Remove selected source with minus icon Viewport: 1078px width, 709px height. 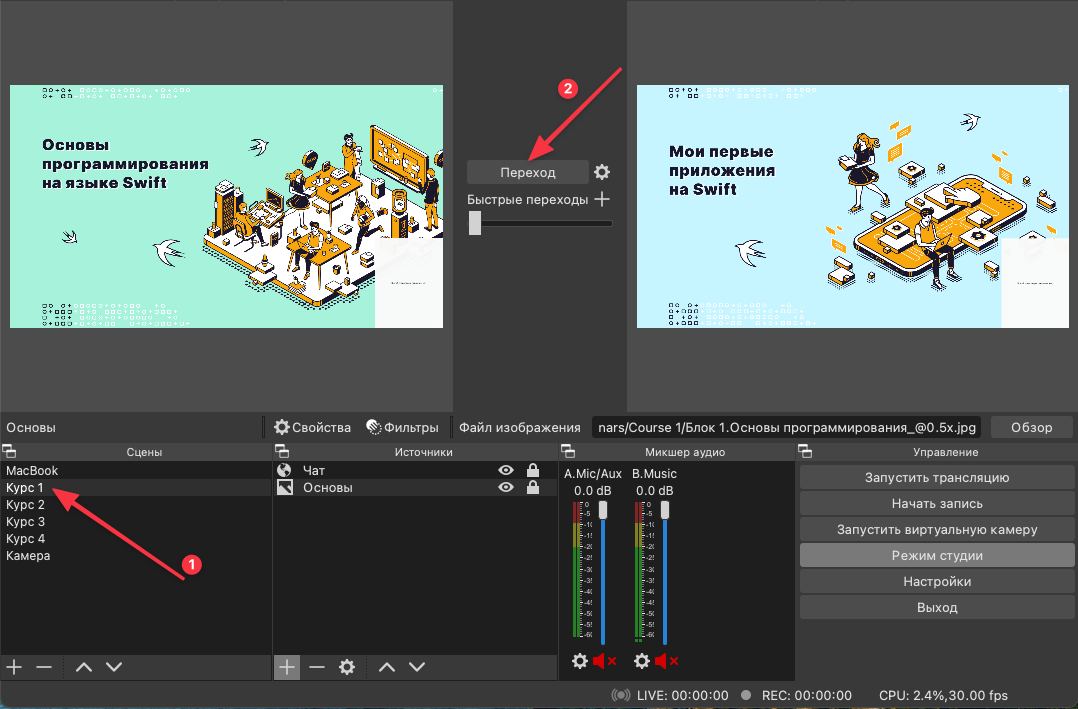coord(317,666)
